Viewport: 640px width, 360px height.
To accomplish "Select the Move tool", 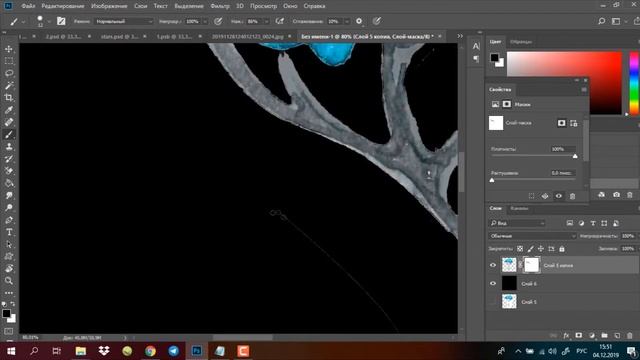I will 9,49.
